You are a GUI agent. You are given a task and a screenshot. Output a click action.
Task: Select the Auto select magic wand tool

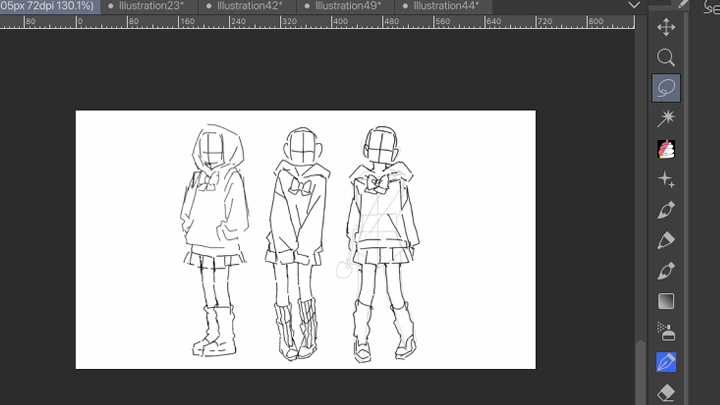[666, 118]
